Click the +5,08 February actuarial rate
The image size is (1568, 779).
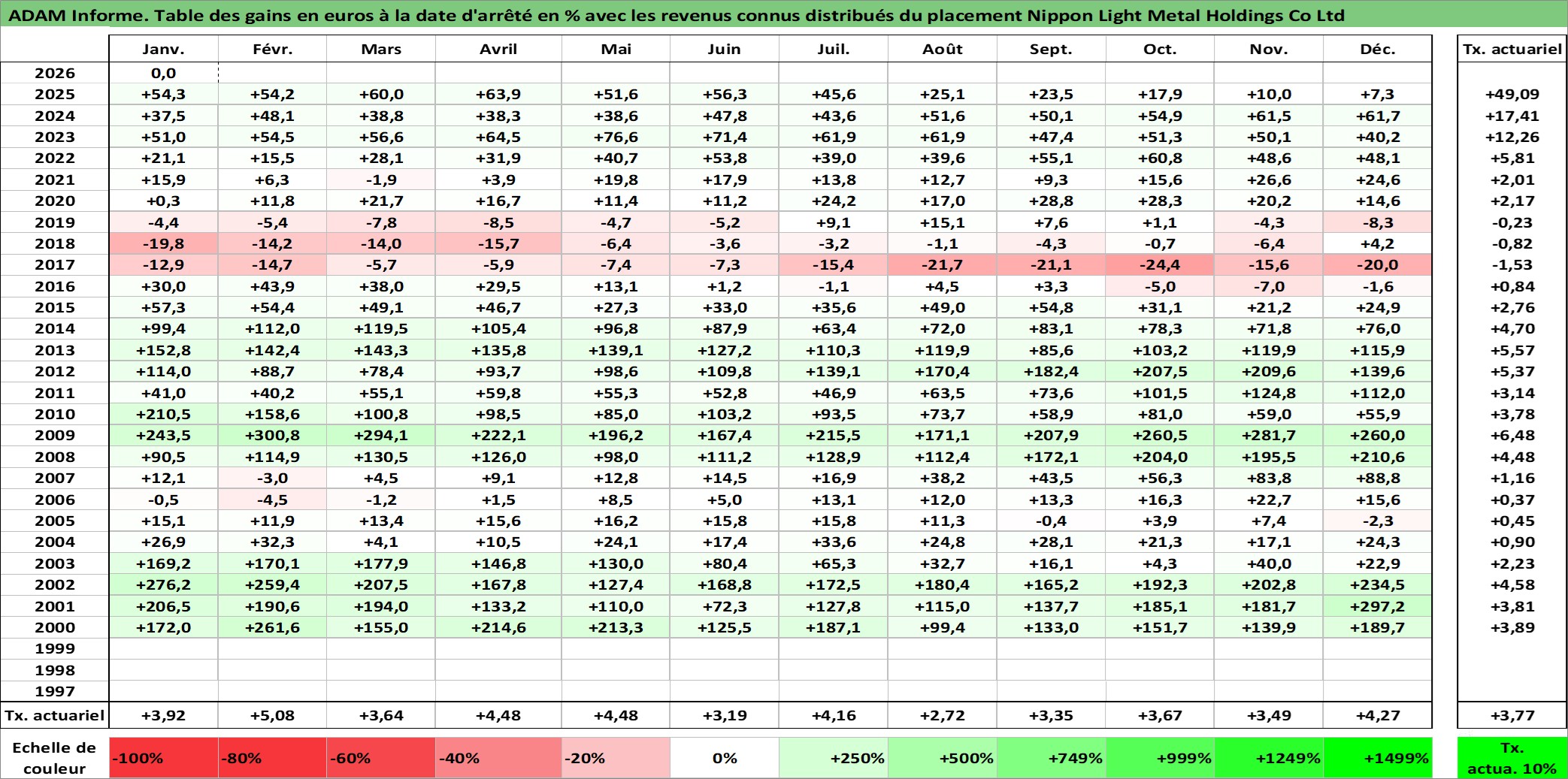(x=272, y=715)
